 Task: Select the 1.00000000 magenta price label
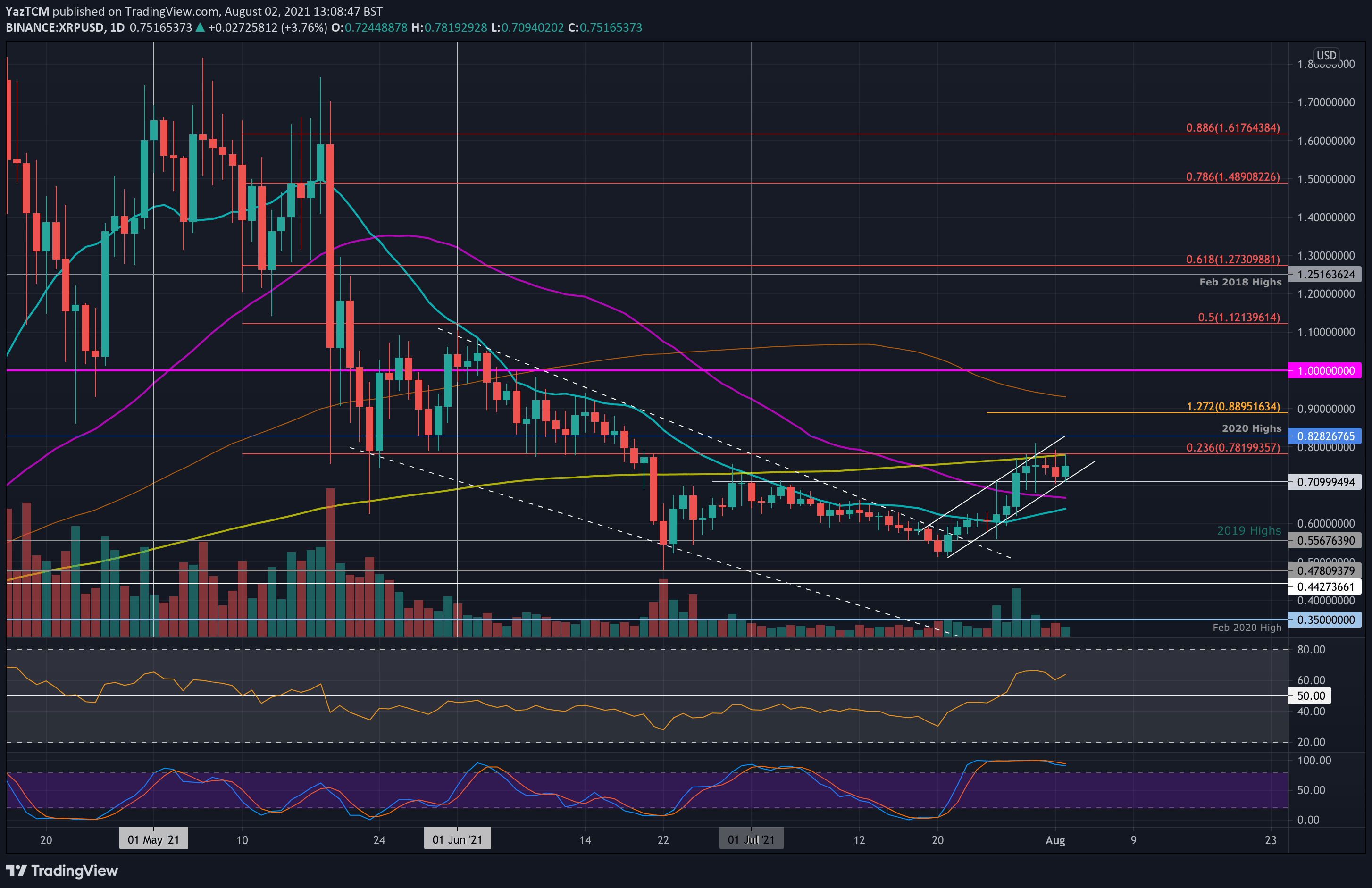(1325, 370)
